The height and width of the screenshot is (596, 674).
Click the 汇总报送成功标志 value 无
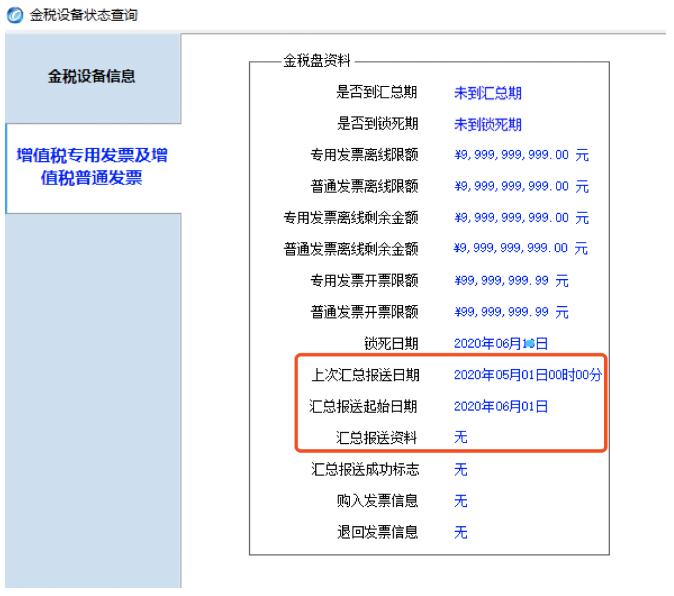[x=461, y=468]
